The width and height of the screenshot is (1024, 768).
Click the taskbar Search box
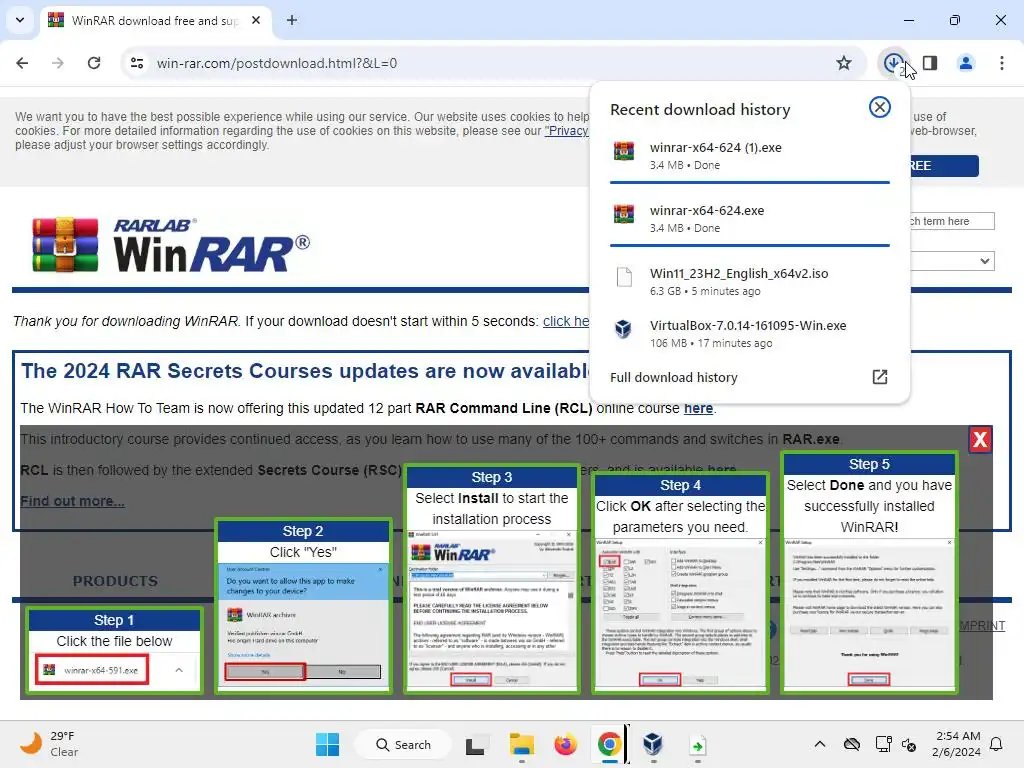403,744
